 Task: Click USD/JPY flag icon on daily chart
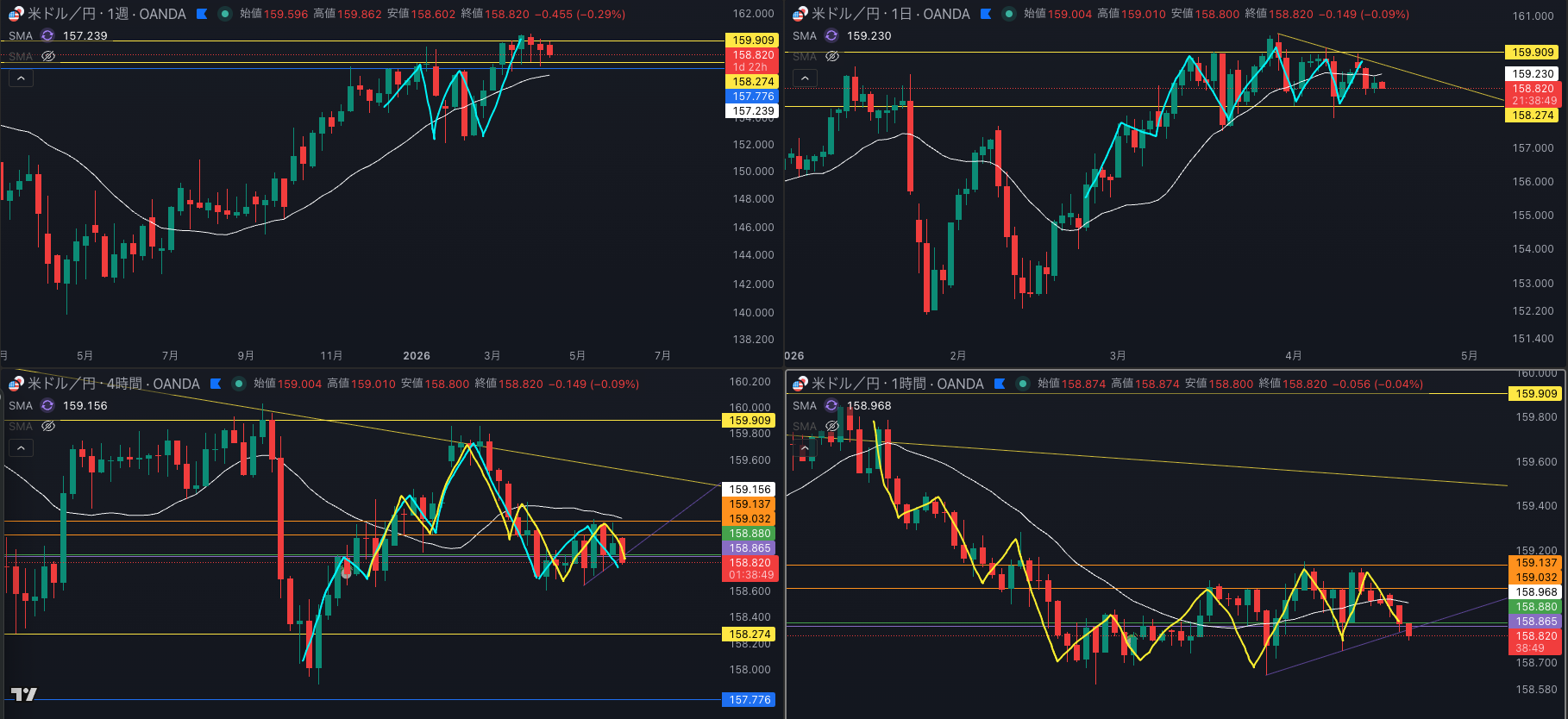[x=800, y=14]
